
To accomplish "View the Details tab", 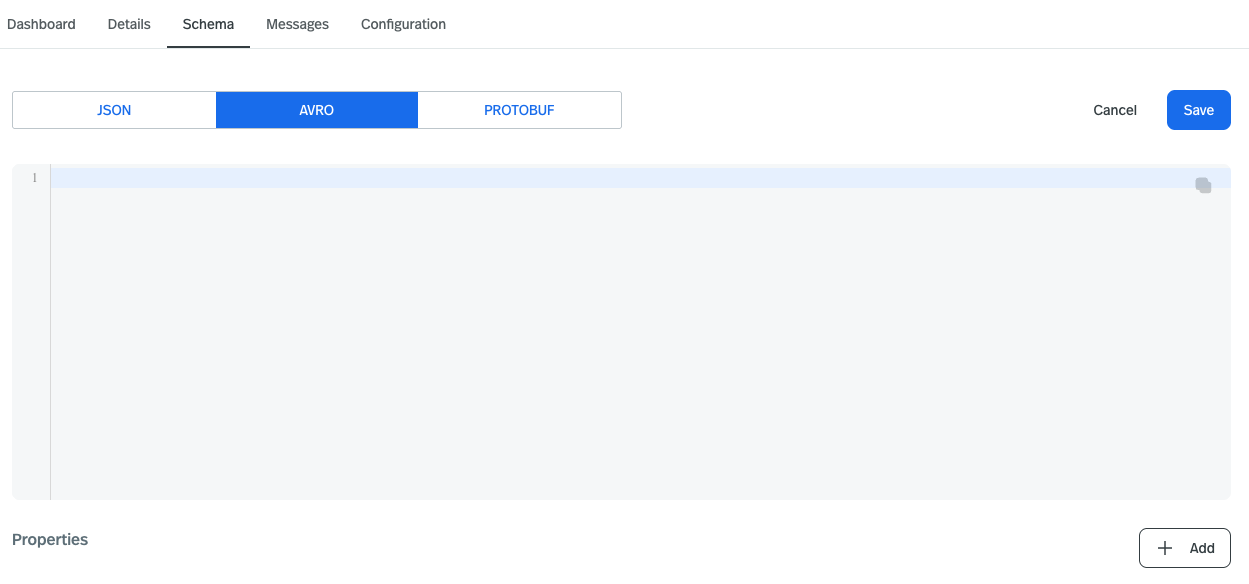I will 128,23.
